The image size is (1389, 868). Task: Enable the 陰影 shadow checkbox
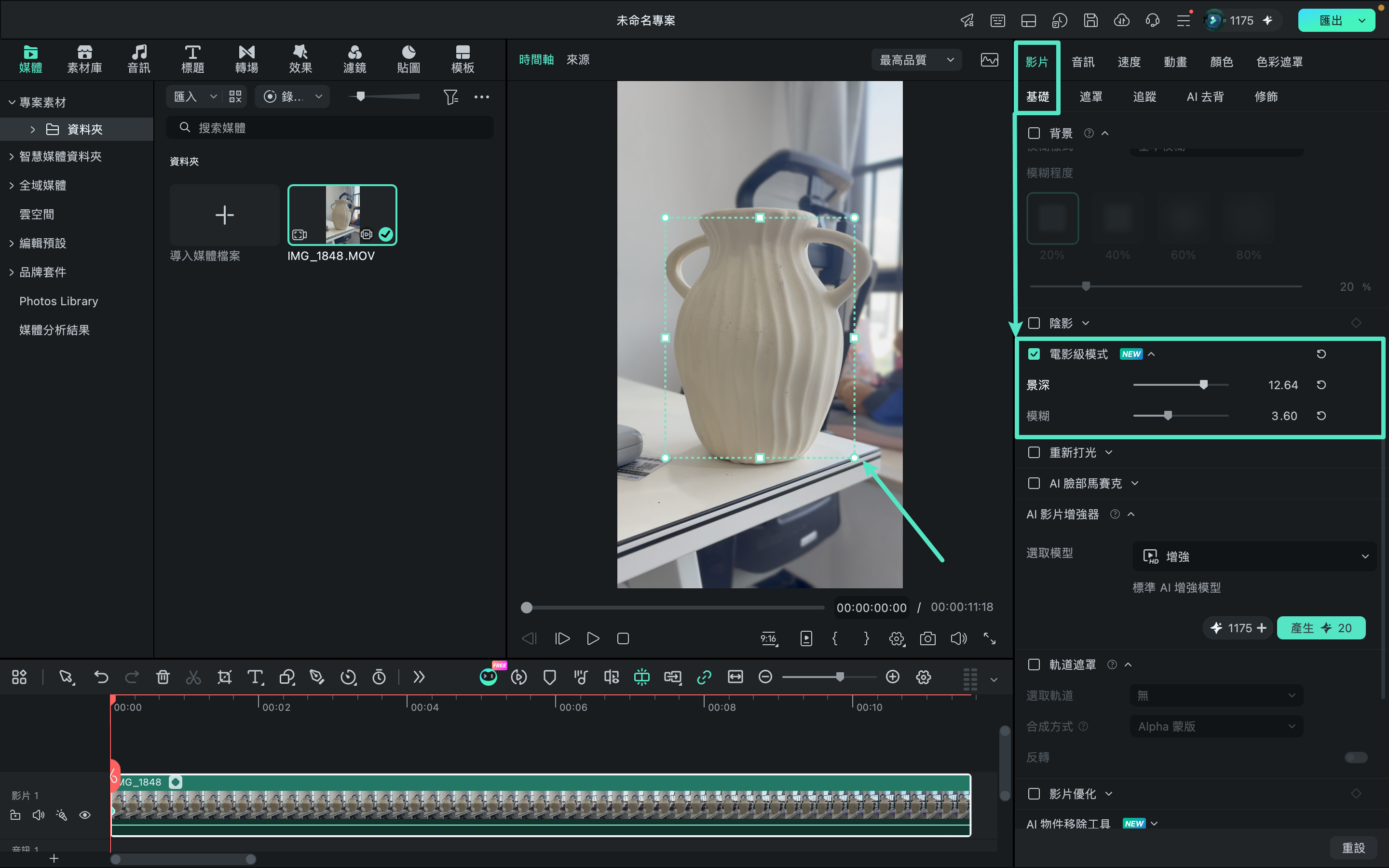click(x=1034, y=323)
